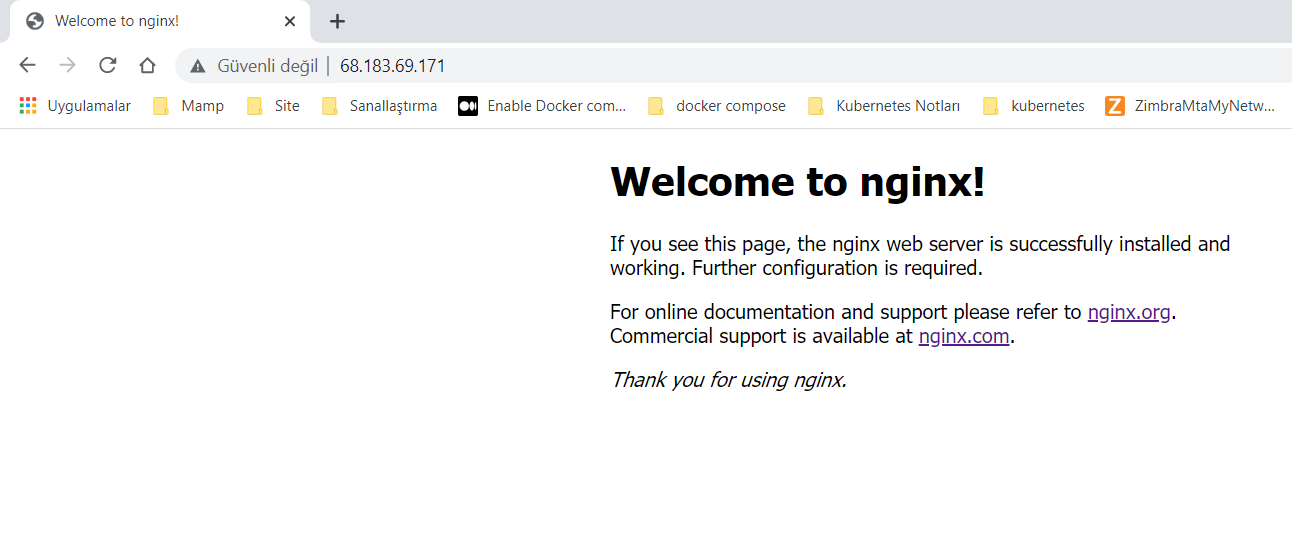Viewport: 1292px width, 547px height.
Task: Open the Site bookmark folder
Action: pos(273,106)
